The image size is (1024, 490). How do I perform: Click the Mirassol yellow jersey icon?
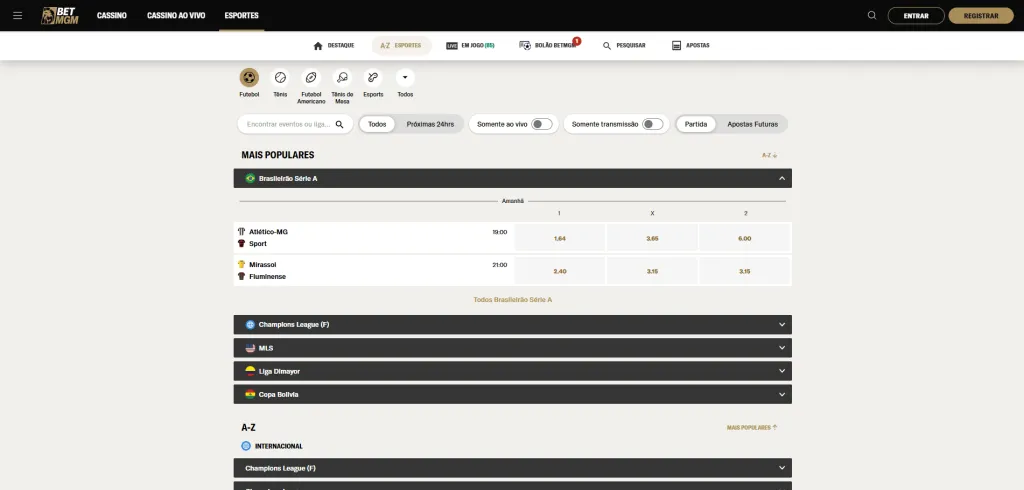(x=242, y=264)
